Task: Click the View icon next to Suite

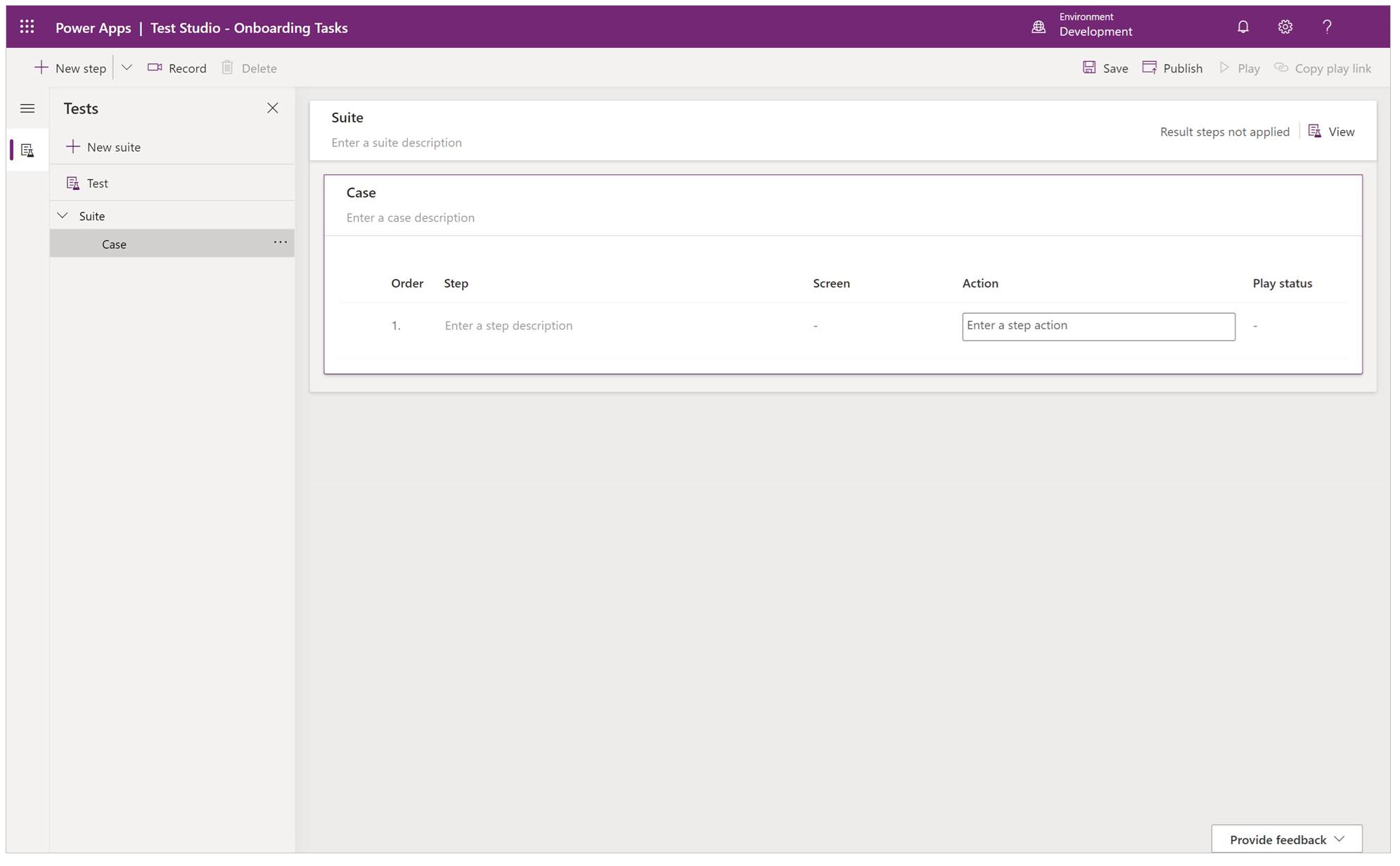Action: (1312, 130)
